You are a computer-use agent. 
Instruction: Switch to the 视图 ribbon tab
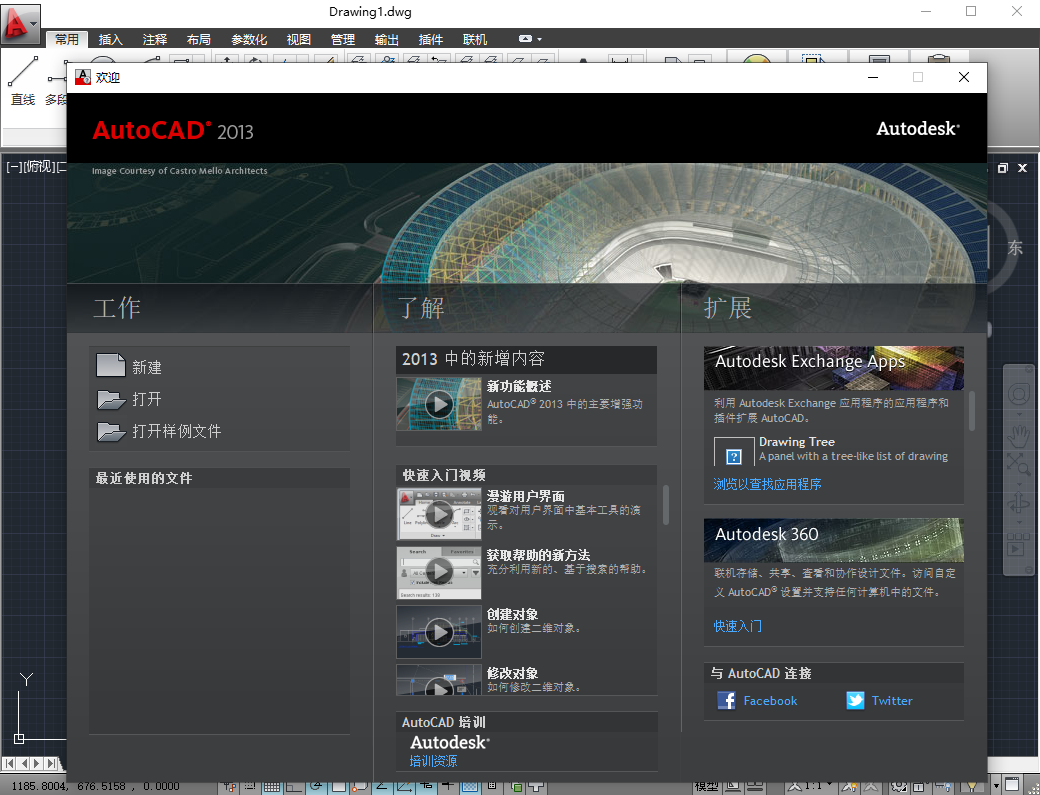click(298, 40)
